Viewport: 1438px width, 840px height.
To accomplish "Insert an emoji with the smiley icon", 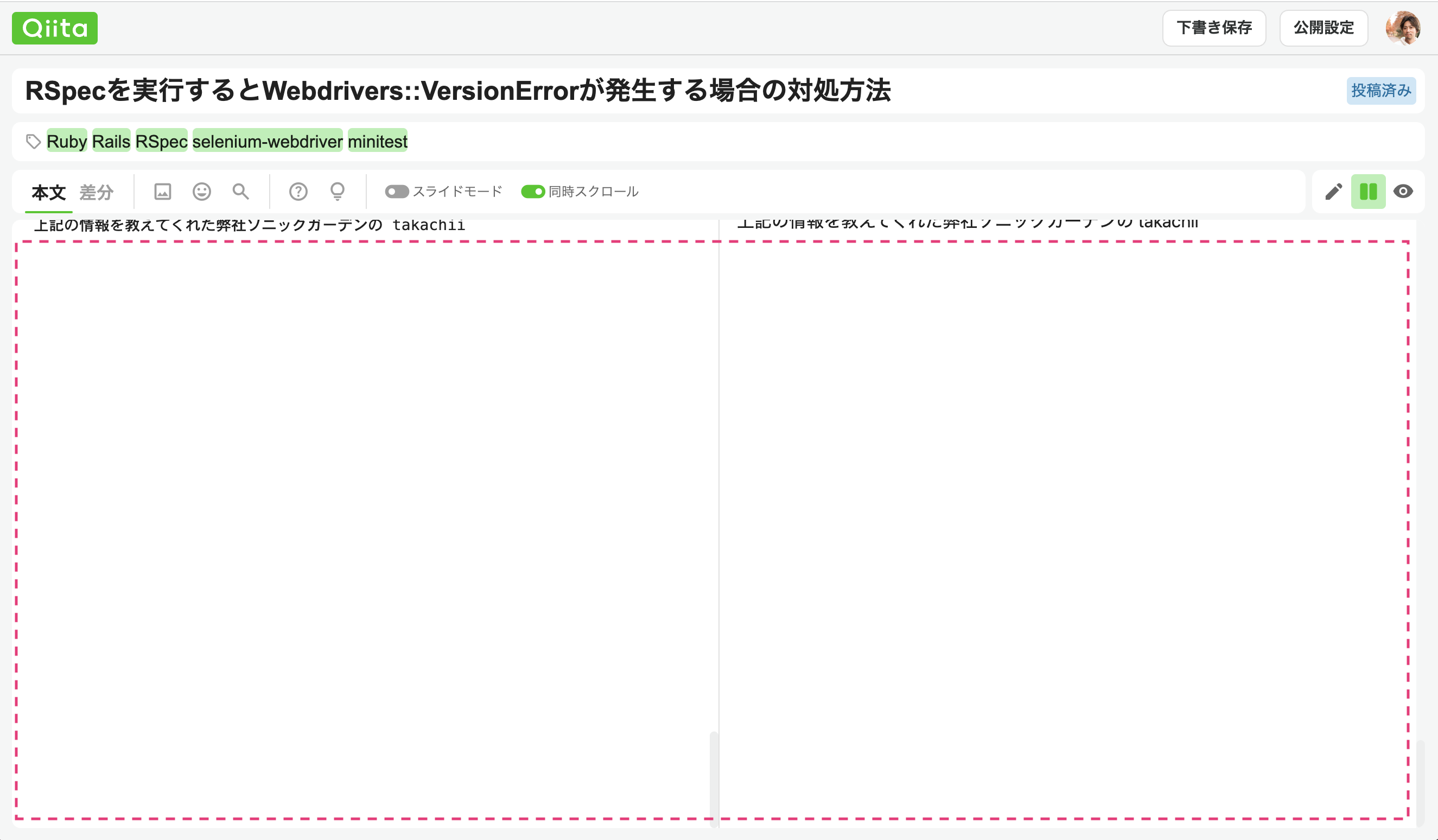I will 201,192.
